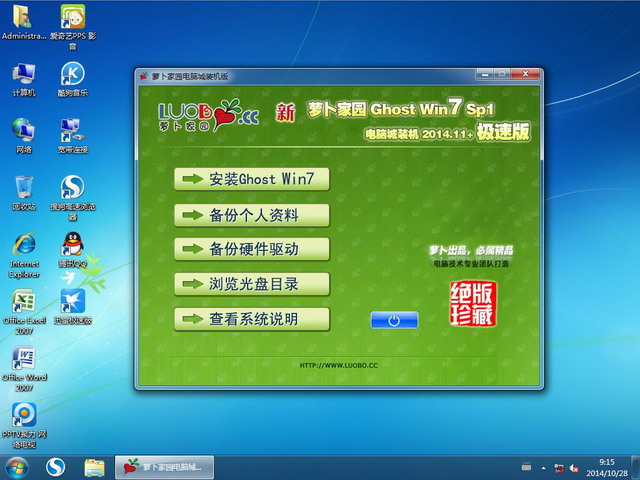Launch the Kugou music (酷狗音乐) icon
Image resolution: width=640 pixels, height=480 pixels.
pos(72,80)
